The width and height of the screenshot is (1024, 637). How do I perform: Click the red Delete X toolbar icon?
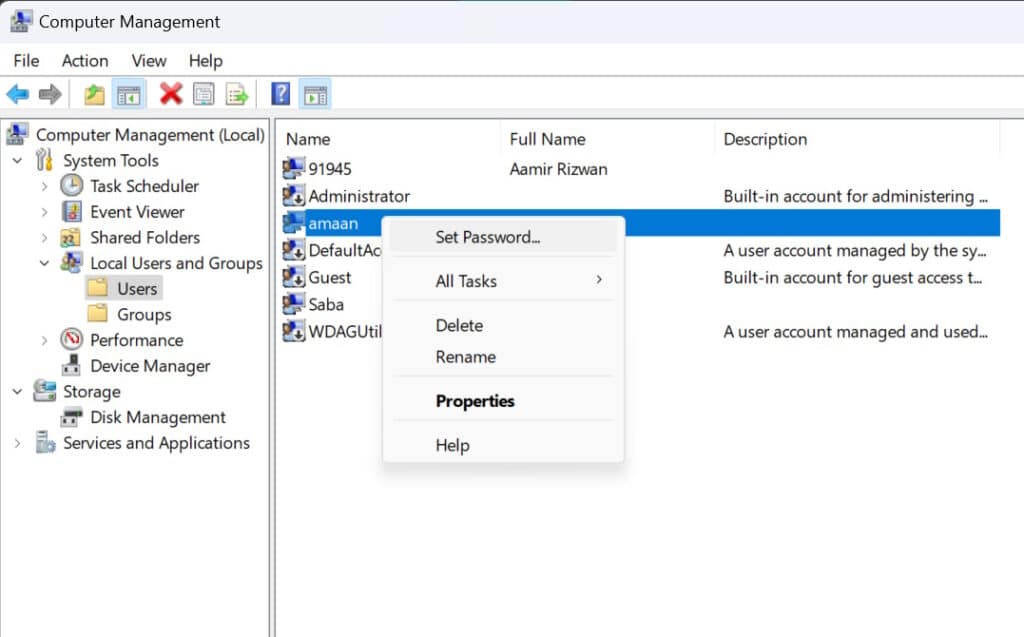pos(170,93)
